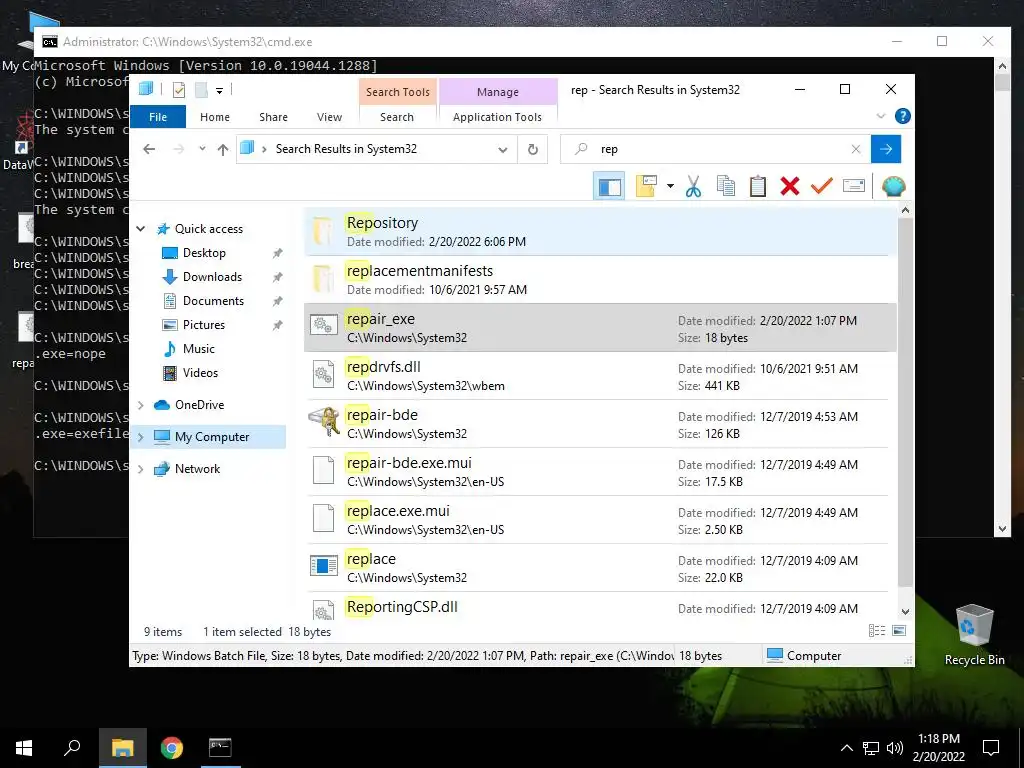The image size is (1024, 768).
Task: Open the Search ribbon tab
Action: click(x=397, y=117)
